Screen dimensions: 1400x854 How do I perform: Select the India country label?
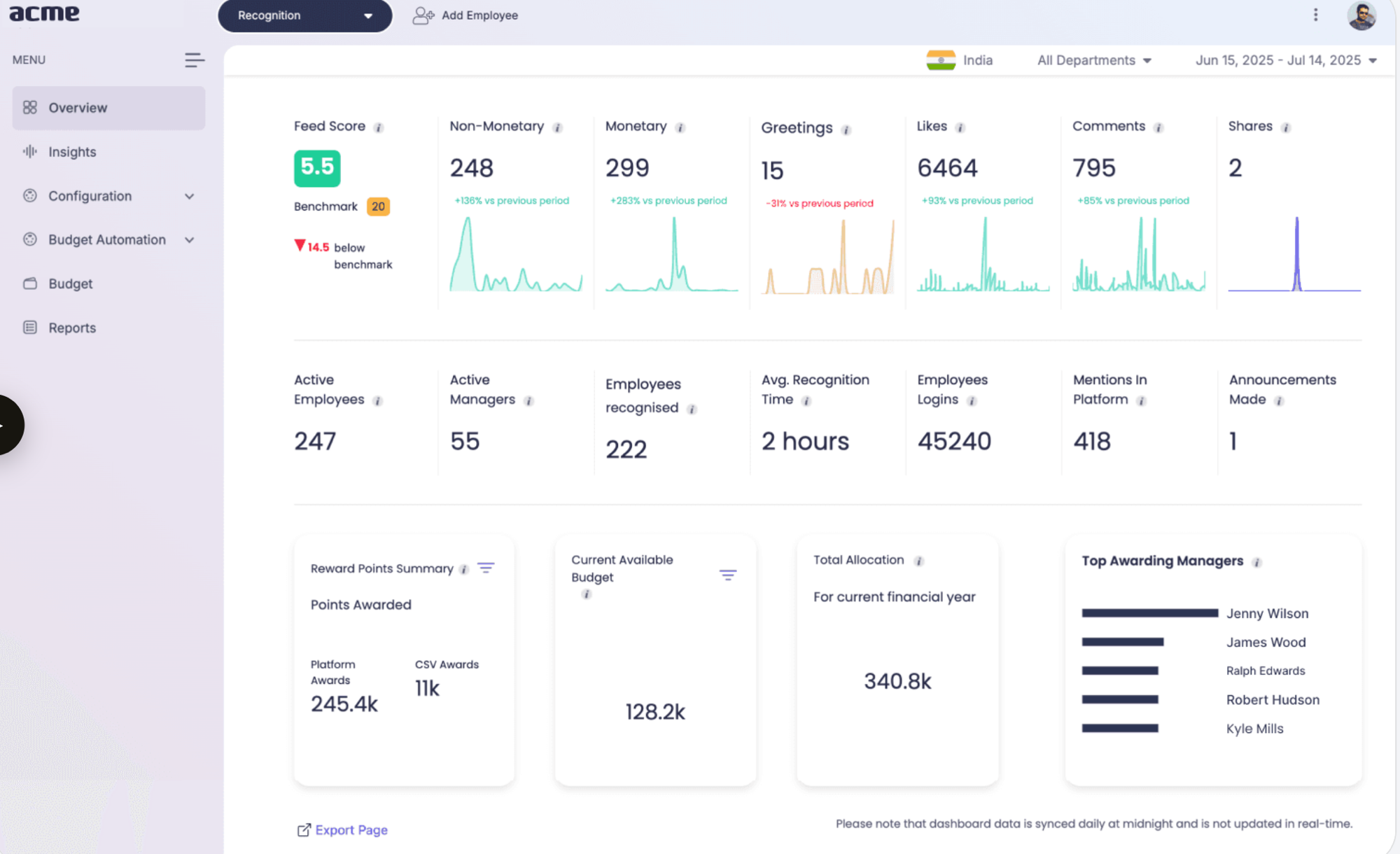(x=978, y=60)
